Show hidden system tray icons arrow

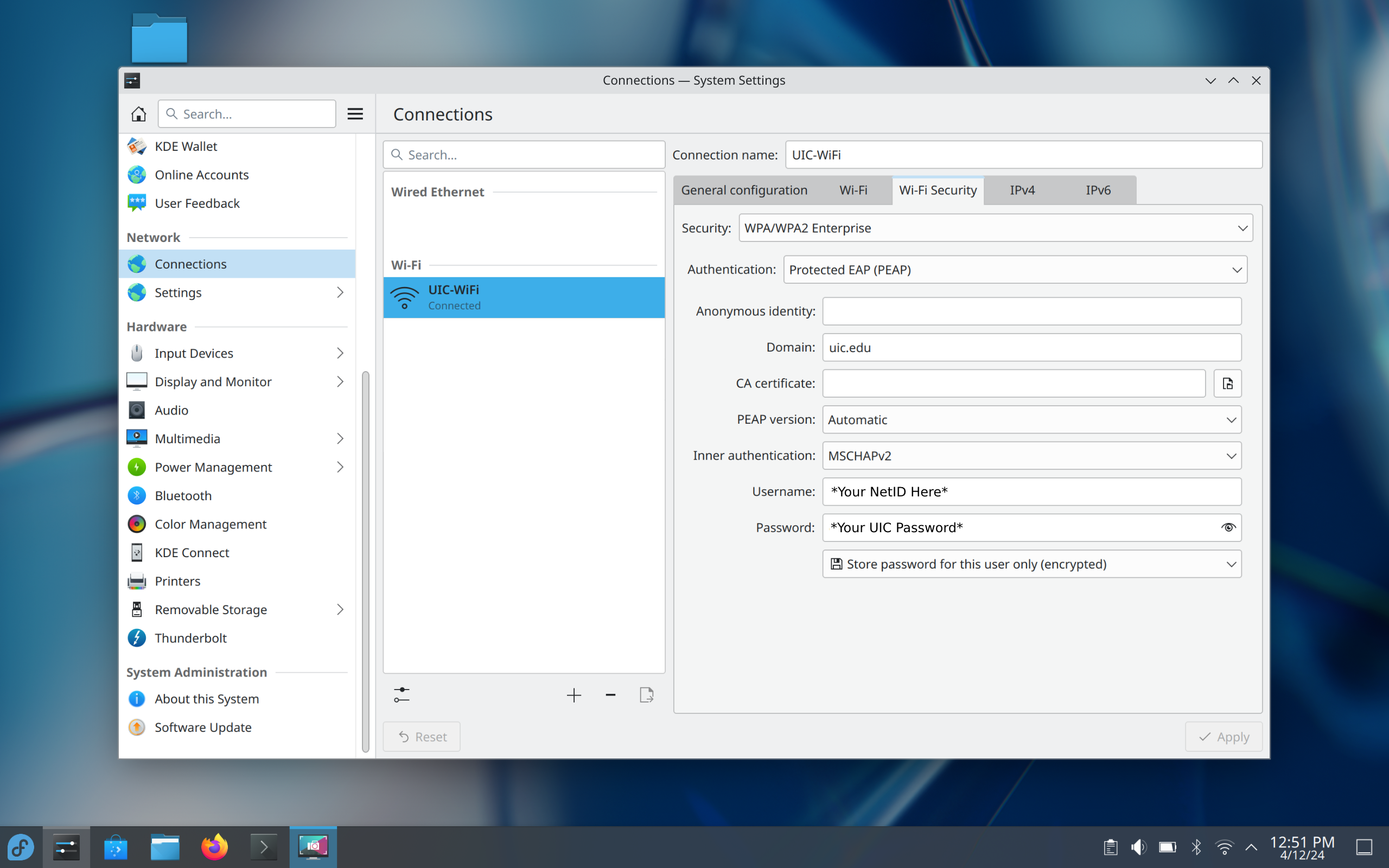click(x=1251, y=847)
